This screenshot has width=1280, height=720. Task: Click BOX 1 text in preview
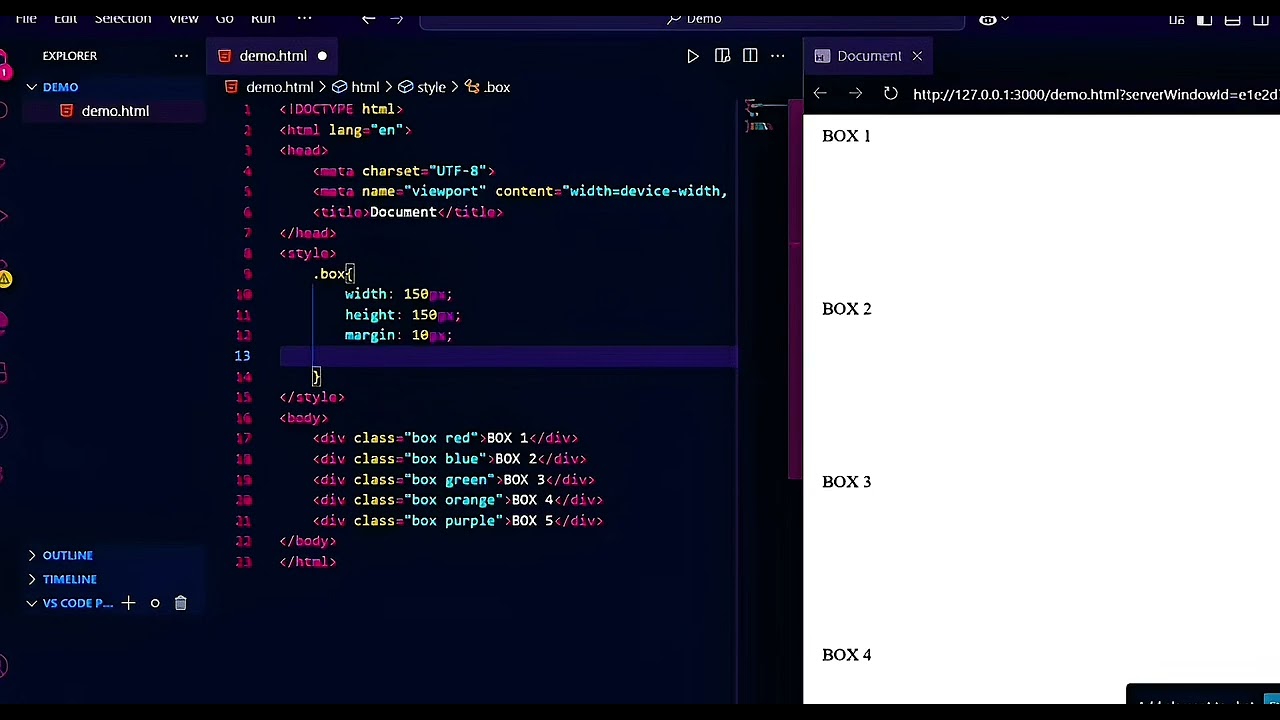coord(846,136)
